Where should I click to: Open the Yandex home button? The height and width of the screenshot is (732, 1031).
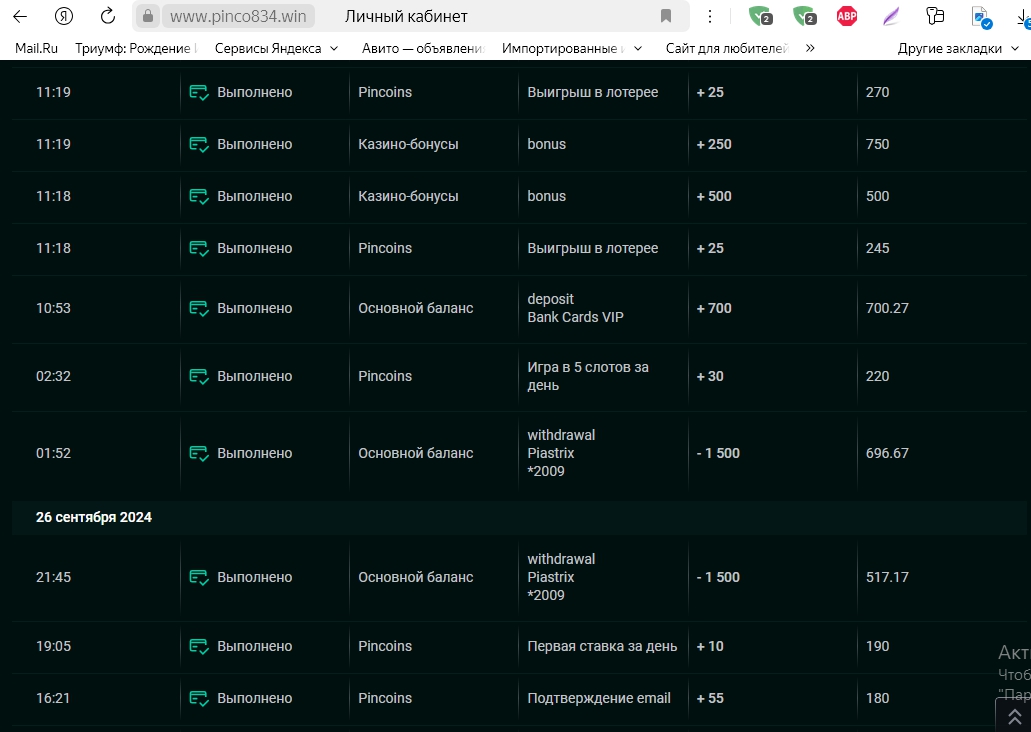[x=64, y=16]
